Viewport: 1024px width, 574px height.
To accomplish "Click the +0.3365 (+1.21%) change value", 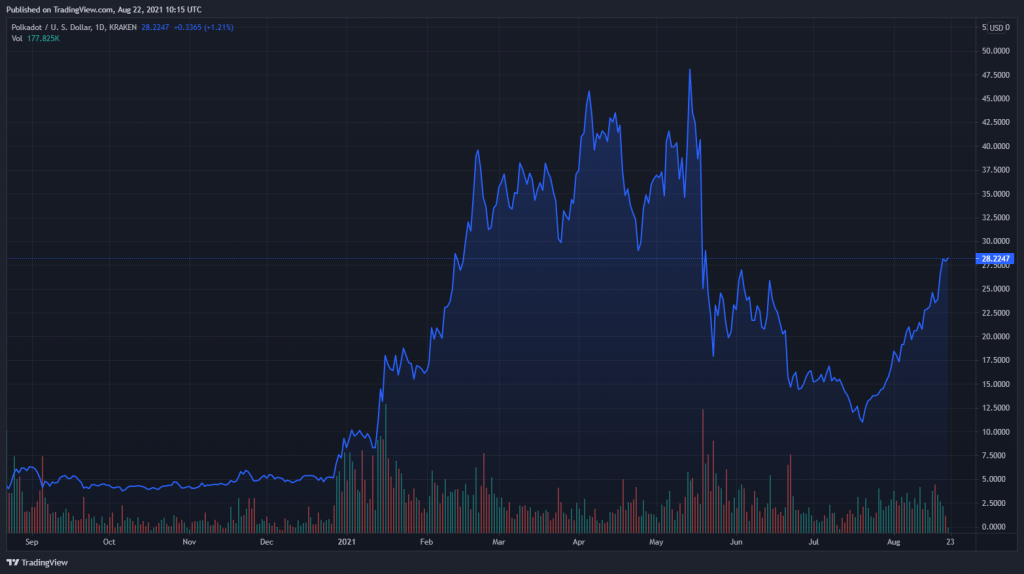I will [x=203, y=27].
